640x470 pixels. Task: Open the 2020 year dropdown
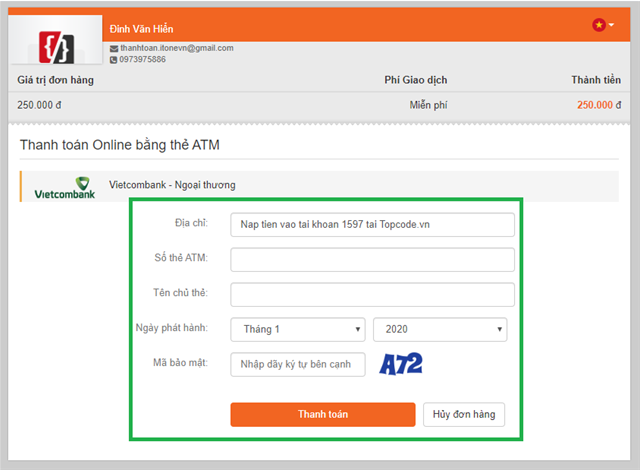440,329
